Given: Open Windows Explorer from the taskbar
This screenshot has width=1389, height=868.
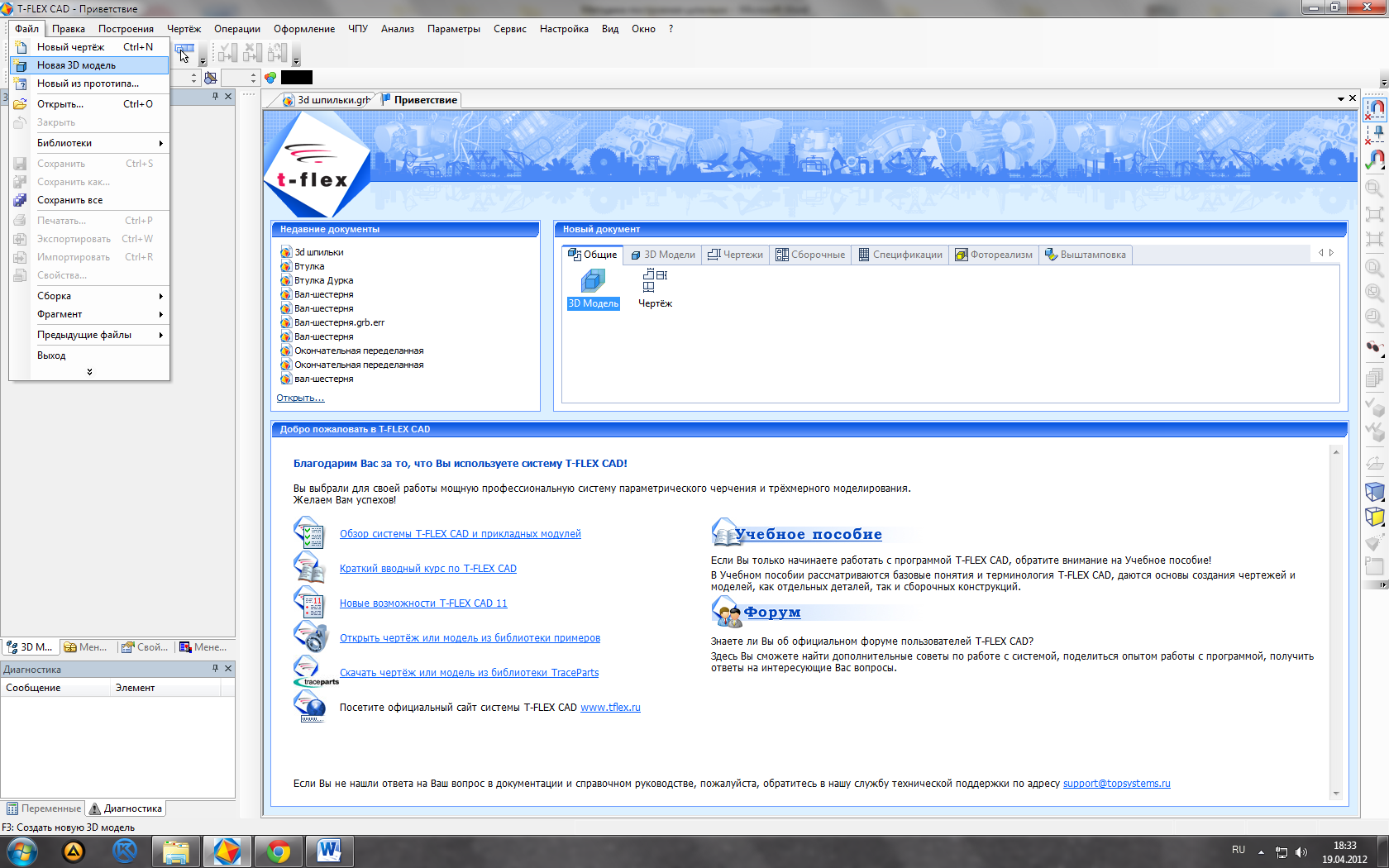Looking at the screenshot, I should 175,851.
